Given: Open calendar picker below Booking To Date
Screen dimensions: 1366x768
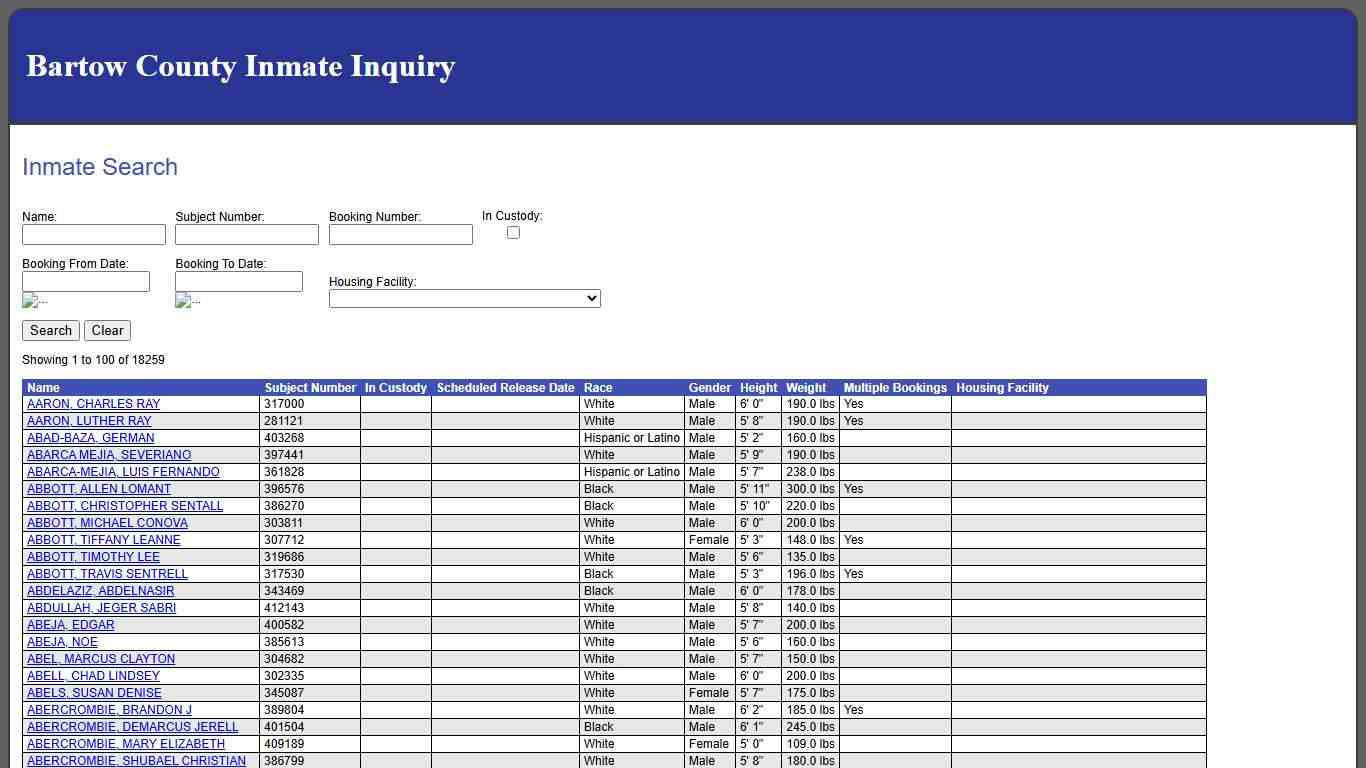Looking at the screenshot, I should tap(187, 300).
